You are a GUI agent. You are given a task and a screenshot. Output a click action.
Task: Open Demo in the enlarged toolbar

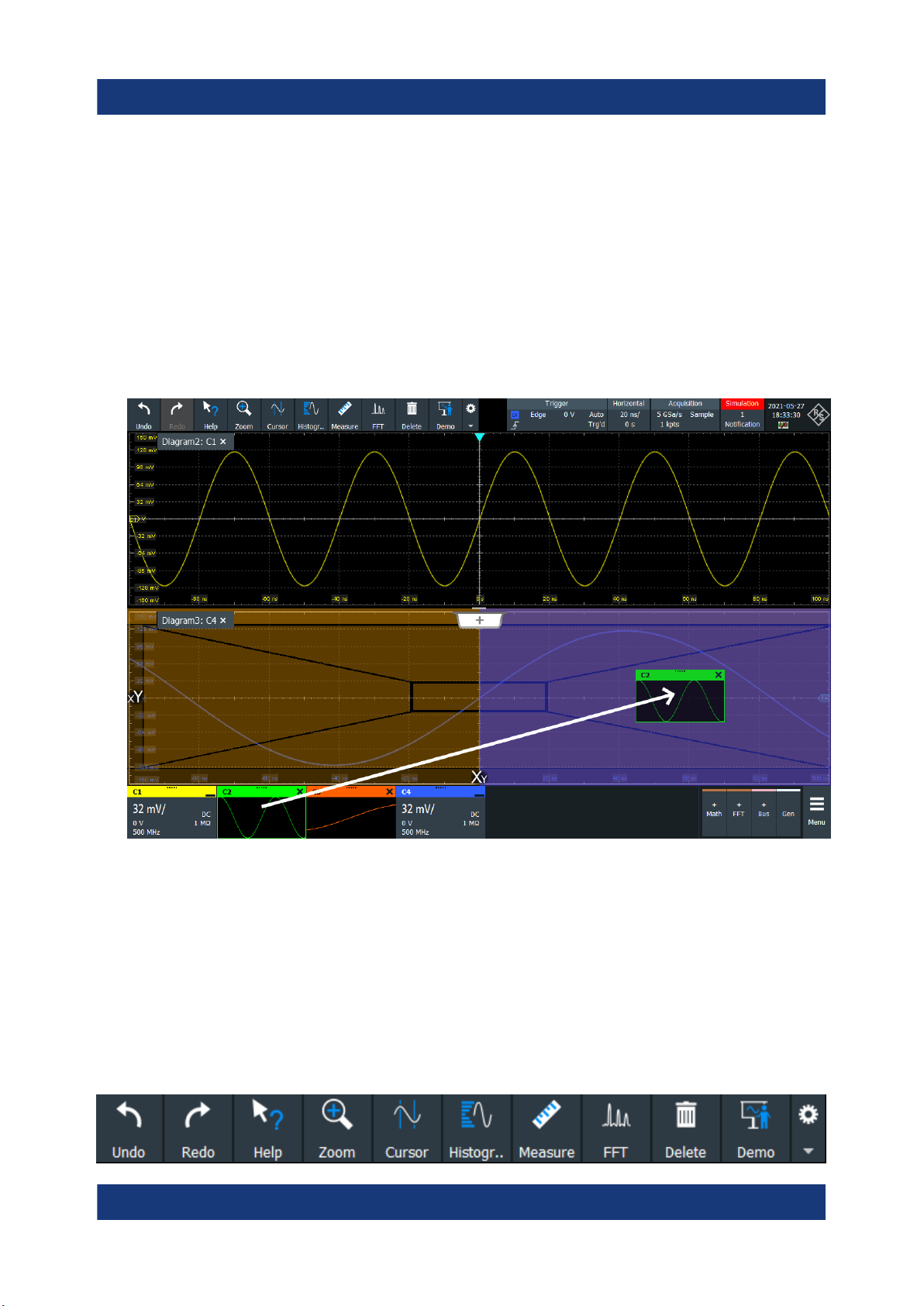click(756, 1129)
